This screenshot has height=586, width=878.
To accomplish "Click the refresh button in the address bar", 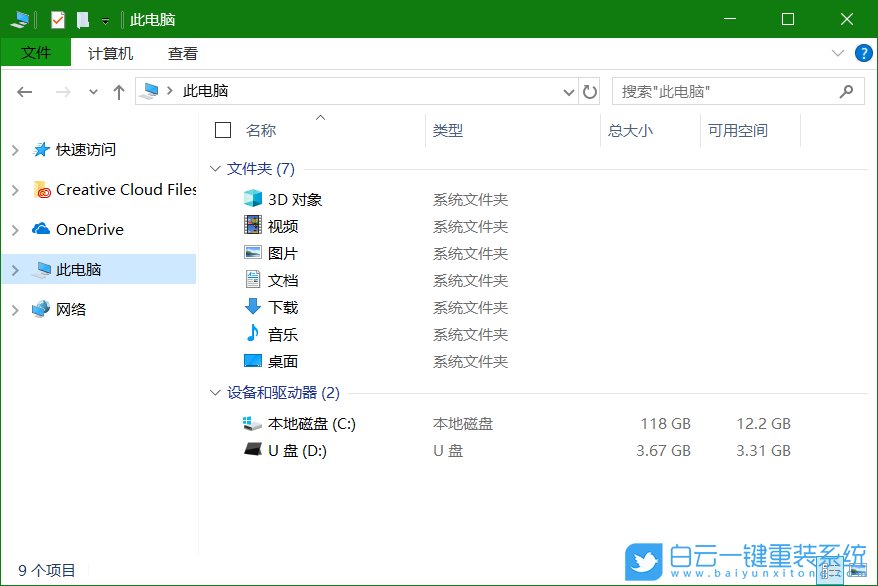I will tap(591, 91).
